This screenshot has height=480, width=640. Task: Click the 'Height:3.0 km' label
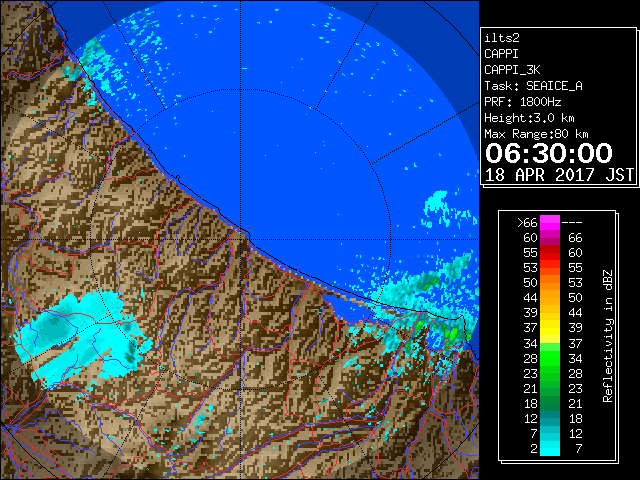tap(529, 118)
